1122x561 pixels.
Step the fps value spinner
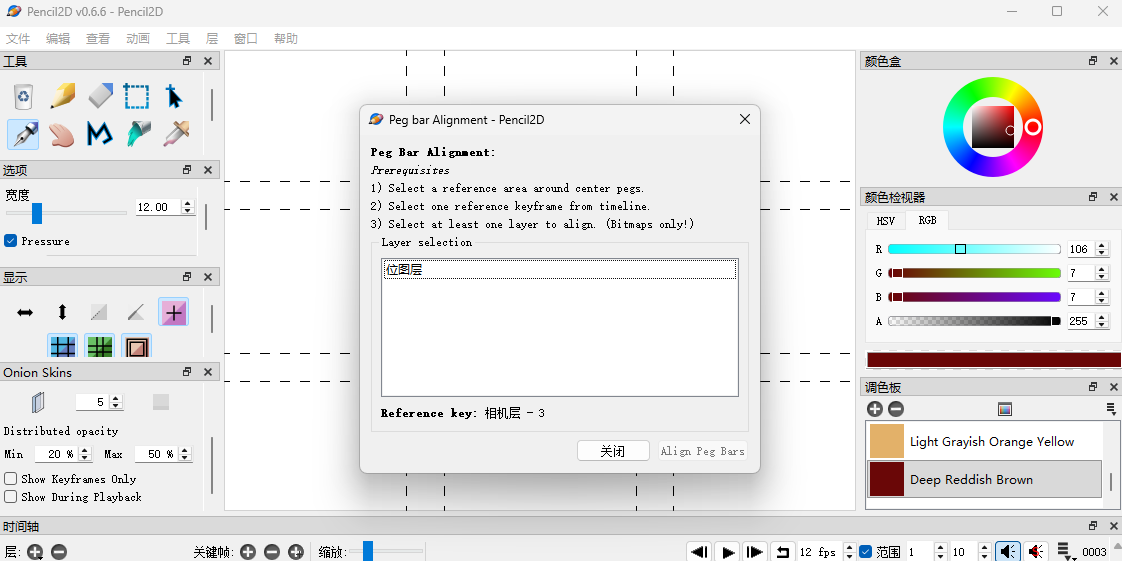(x=849, y=552)
